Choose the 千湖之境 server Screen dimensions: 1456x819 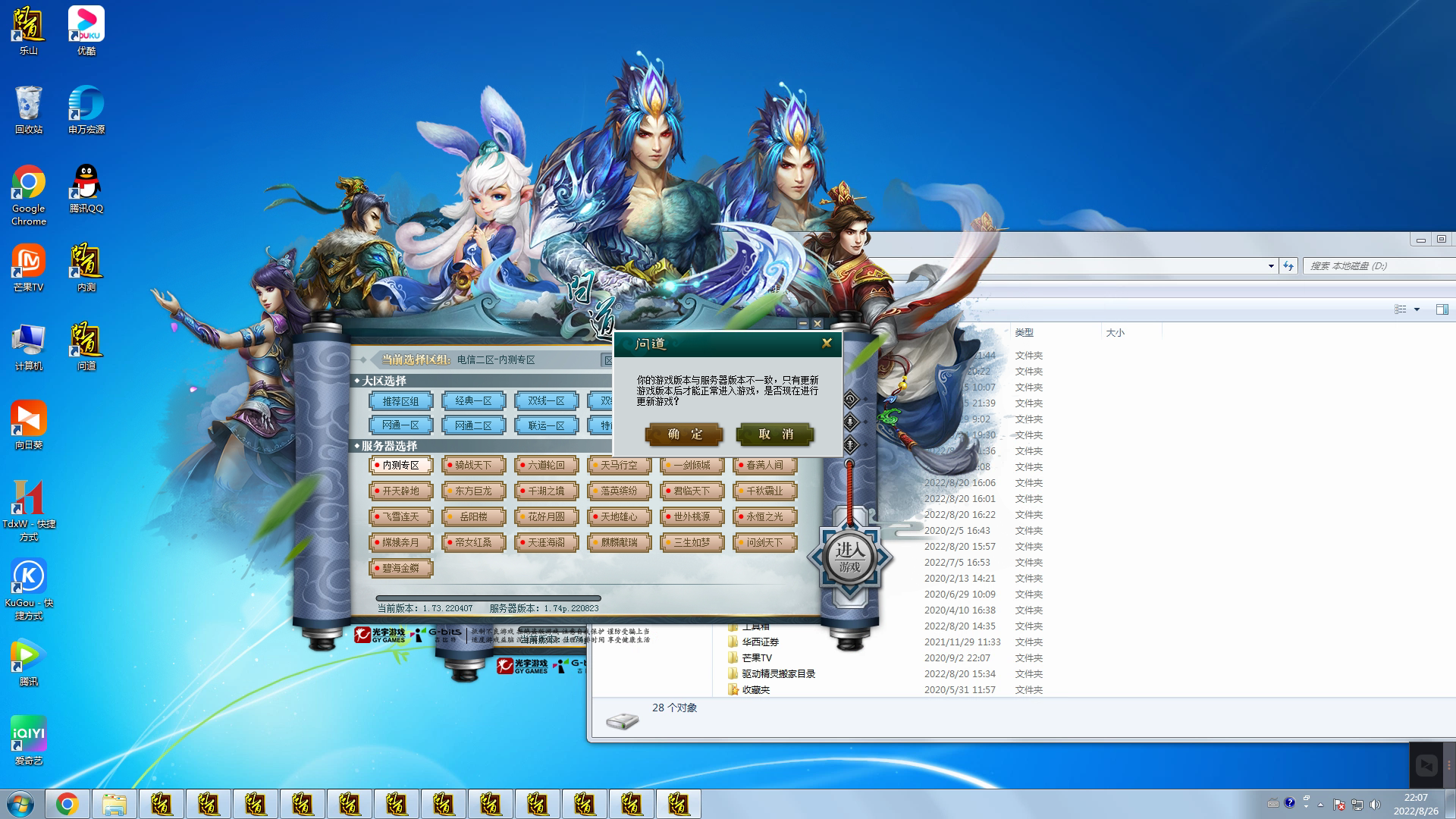pyautogui.click(x=546, y=491)
